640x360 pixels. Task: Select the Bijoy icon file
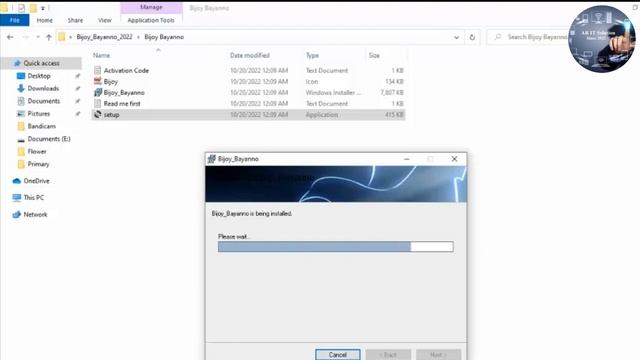(x=98, y=81)
